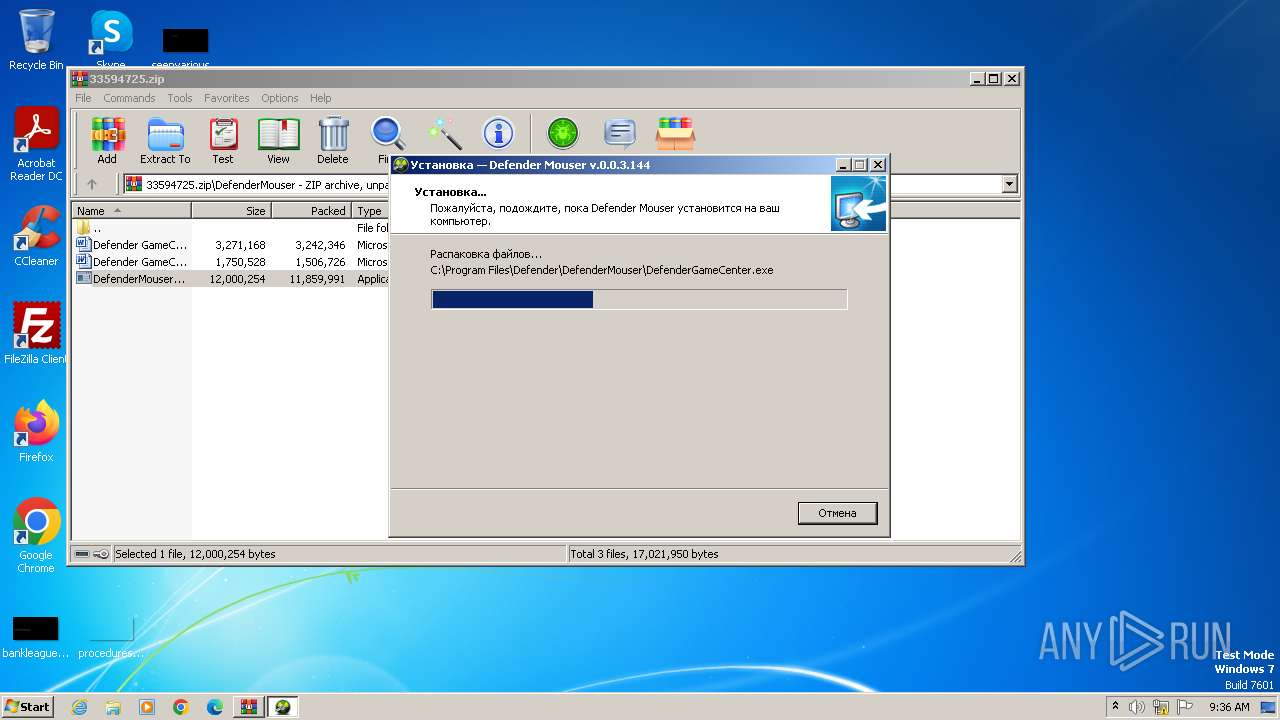Viewport: 1280px width, 720px height.
Task: Select the bankleague desktop file icon
Action: tap(35, 638)
